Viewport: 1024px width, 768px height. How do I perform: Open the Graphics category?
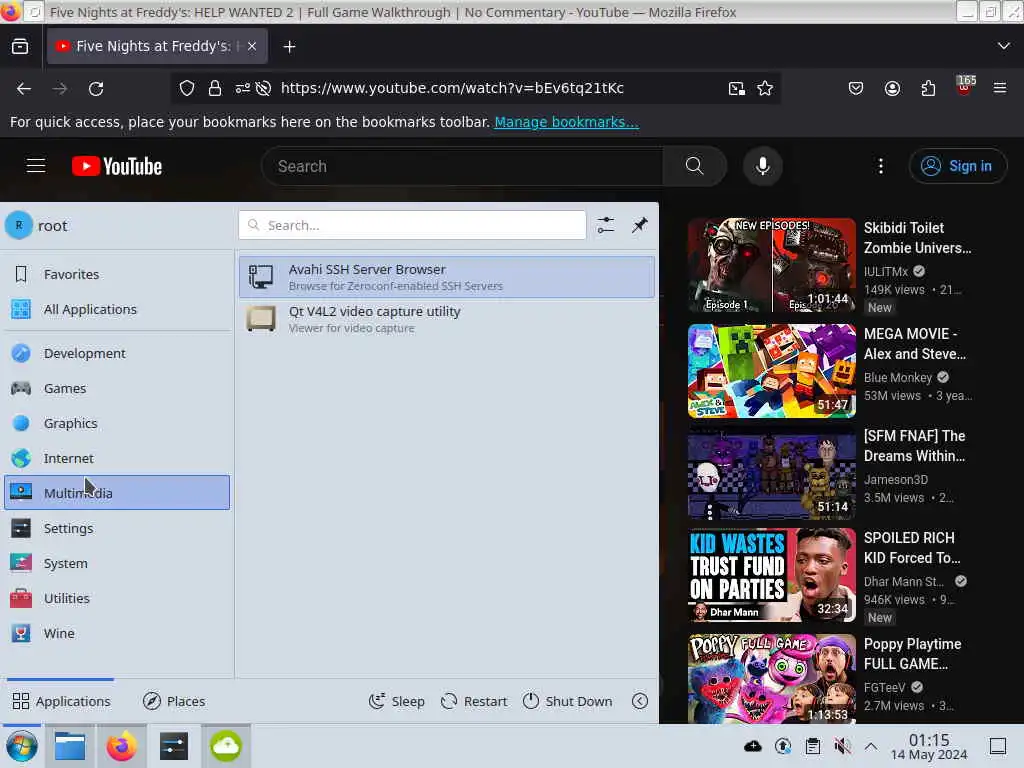pos(117,423)
